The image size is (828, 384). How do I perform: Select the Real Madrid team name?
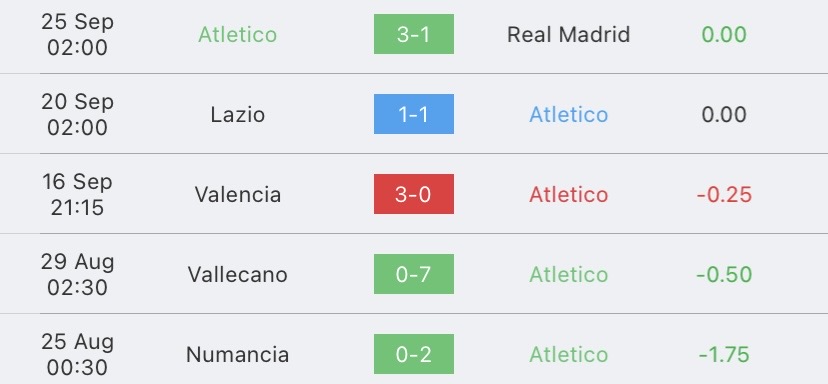tap(569, 35)
